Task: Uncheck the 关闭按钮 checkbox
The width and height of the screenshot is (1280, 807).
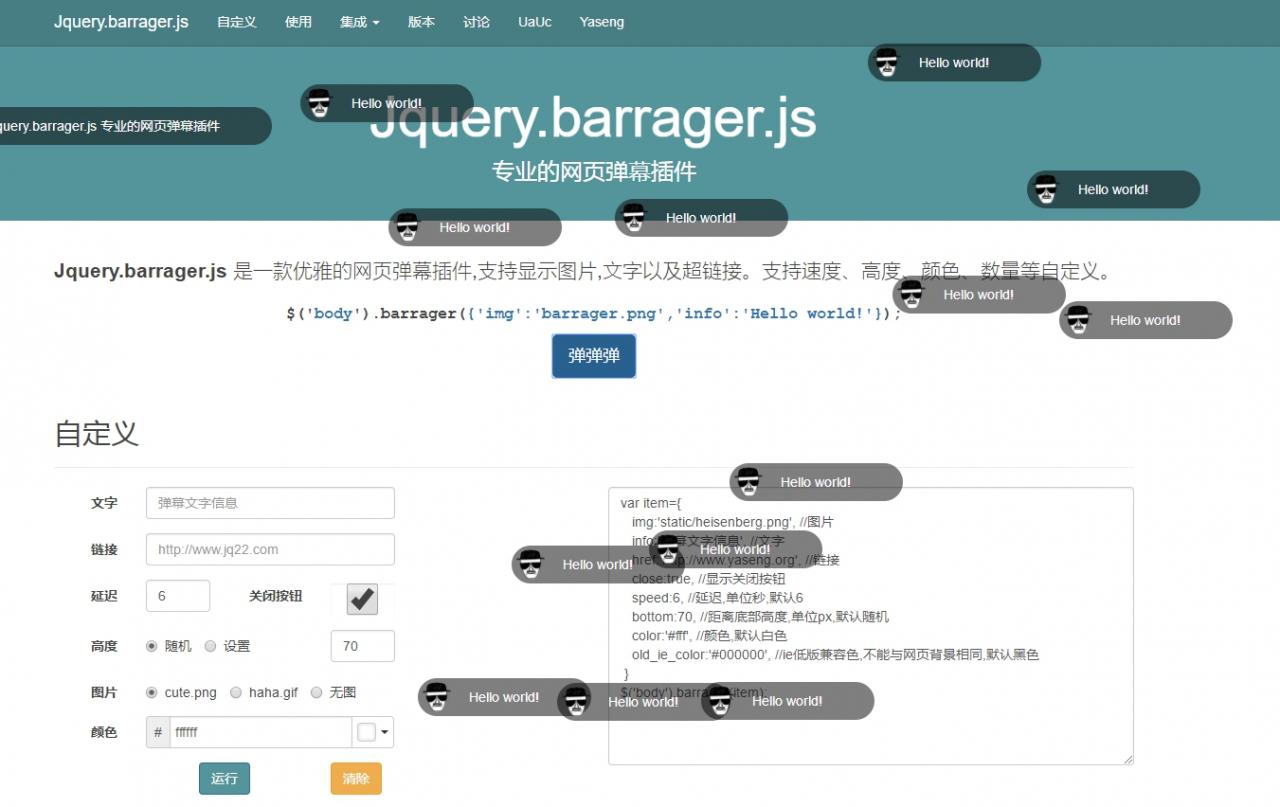Action: click(360, 599)
